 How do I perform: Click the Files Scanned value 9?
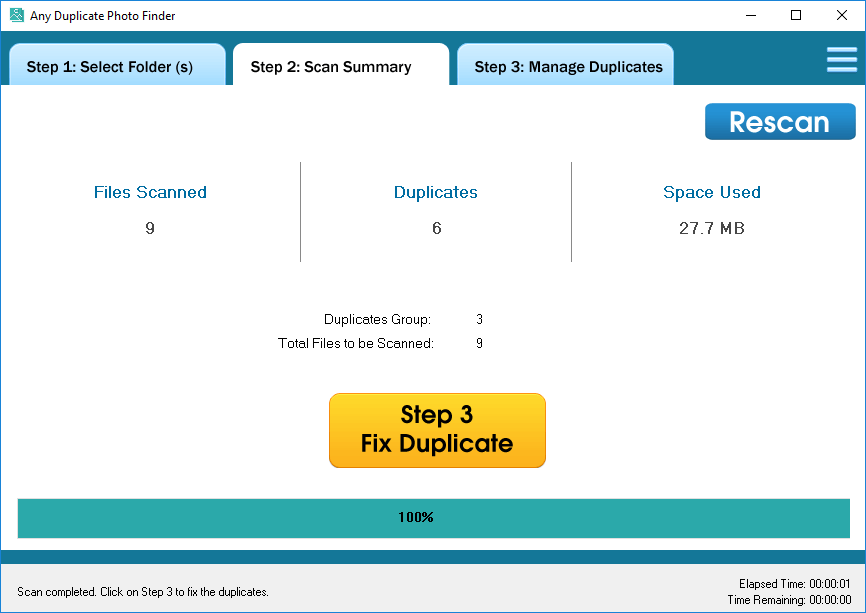click(x=150, y=228)
